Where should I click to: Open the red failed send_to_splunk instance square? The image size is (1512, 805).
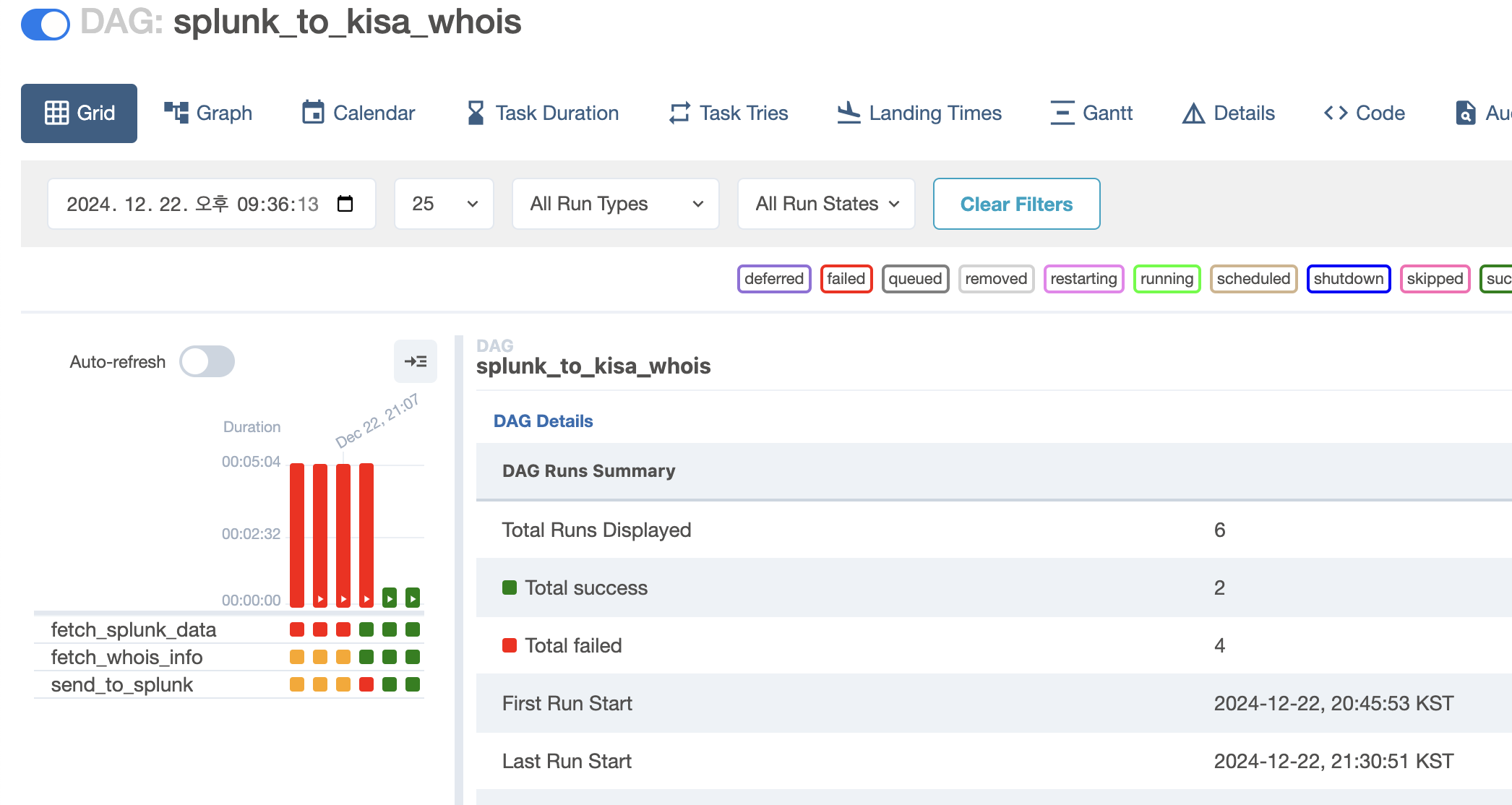pyautogui.click(x=366, y=684)
